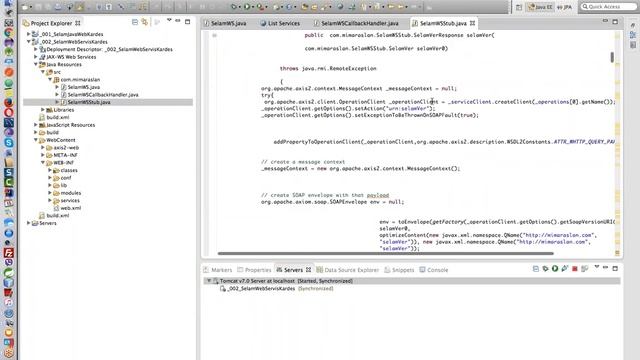Open Project Explorer view menu triangle
The height and width of the screenshot is (360, 640).
point(169,20)
